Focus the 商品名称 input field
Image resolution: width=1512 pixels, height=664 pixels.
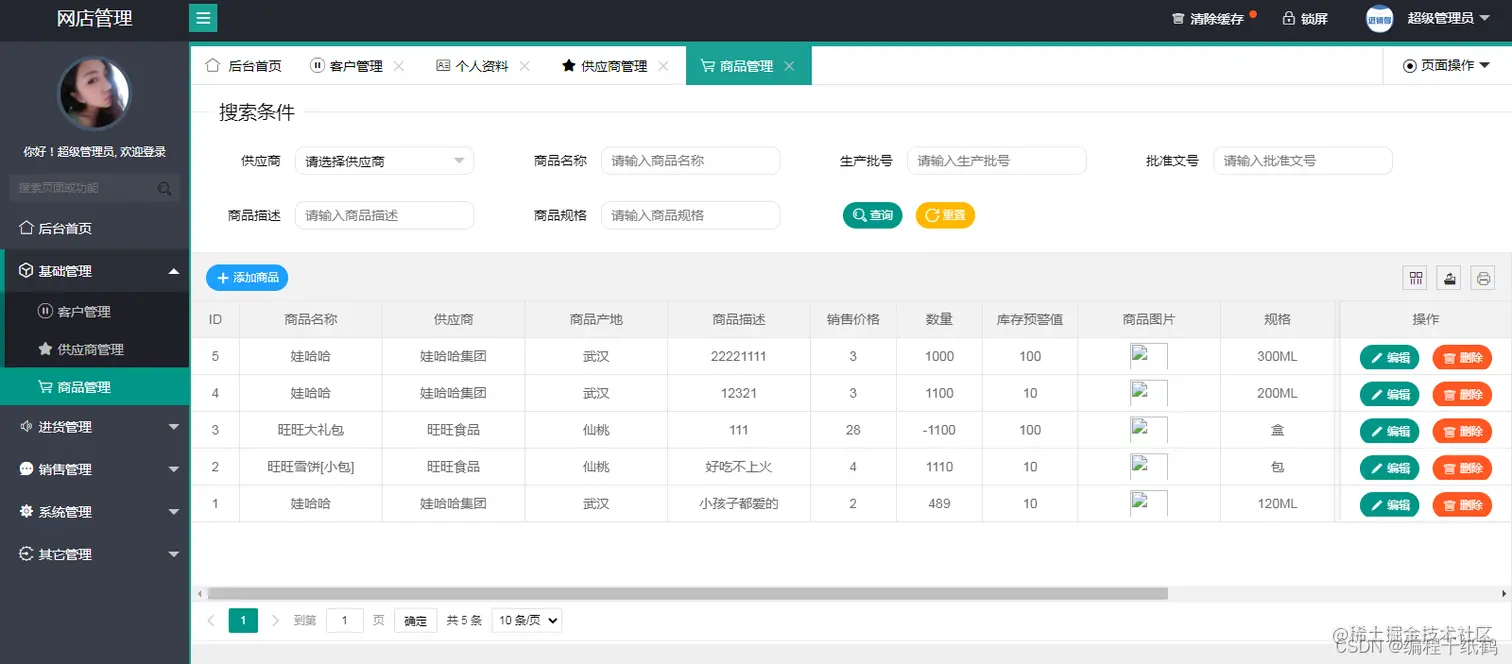tap(690, 161)
